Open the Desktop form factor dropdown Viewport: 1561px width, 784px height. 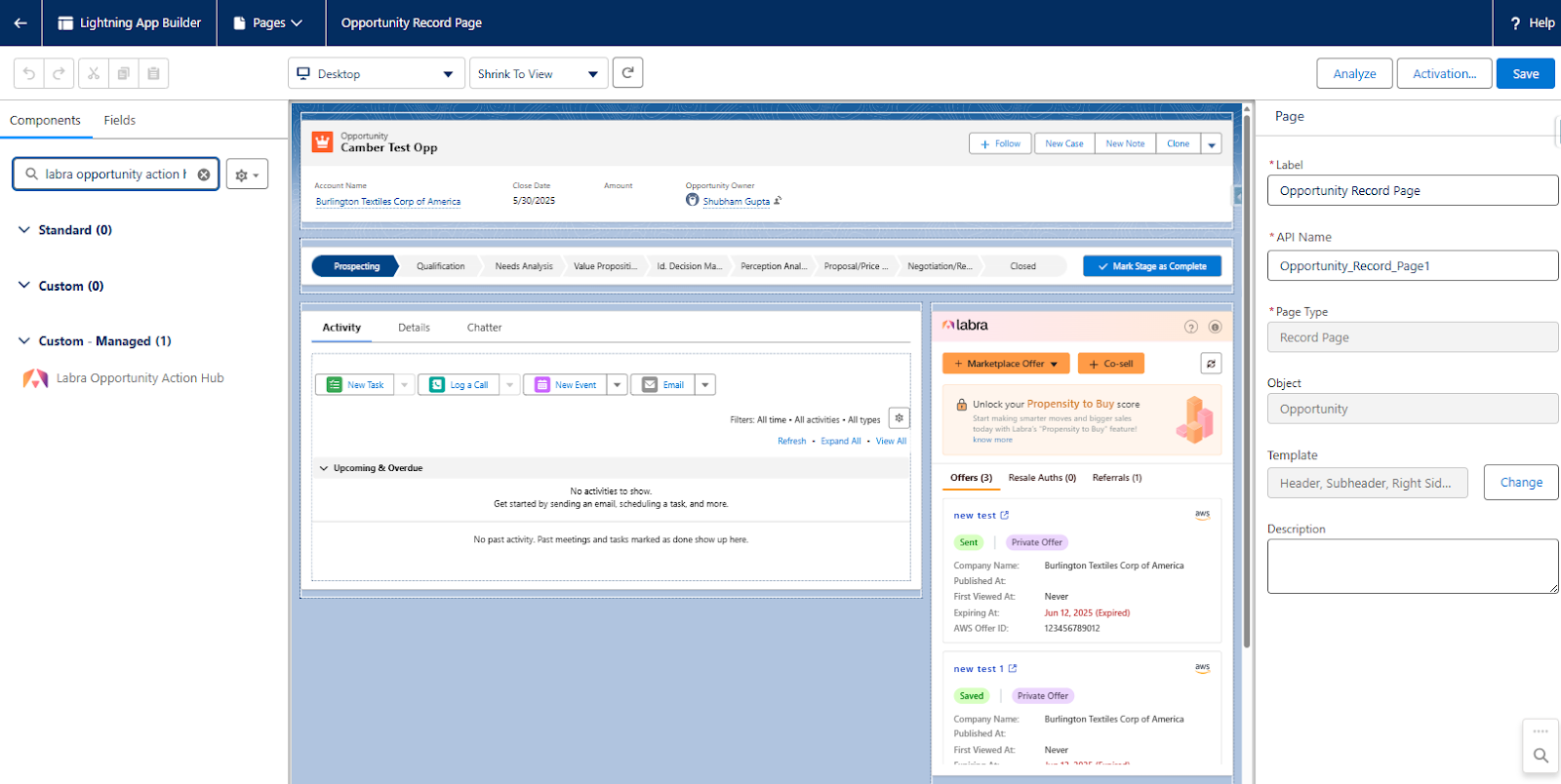tap(376, 73)
